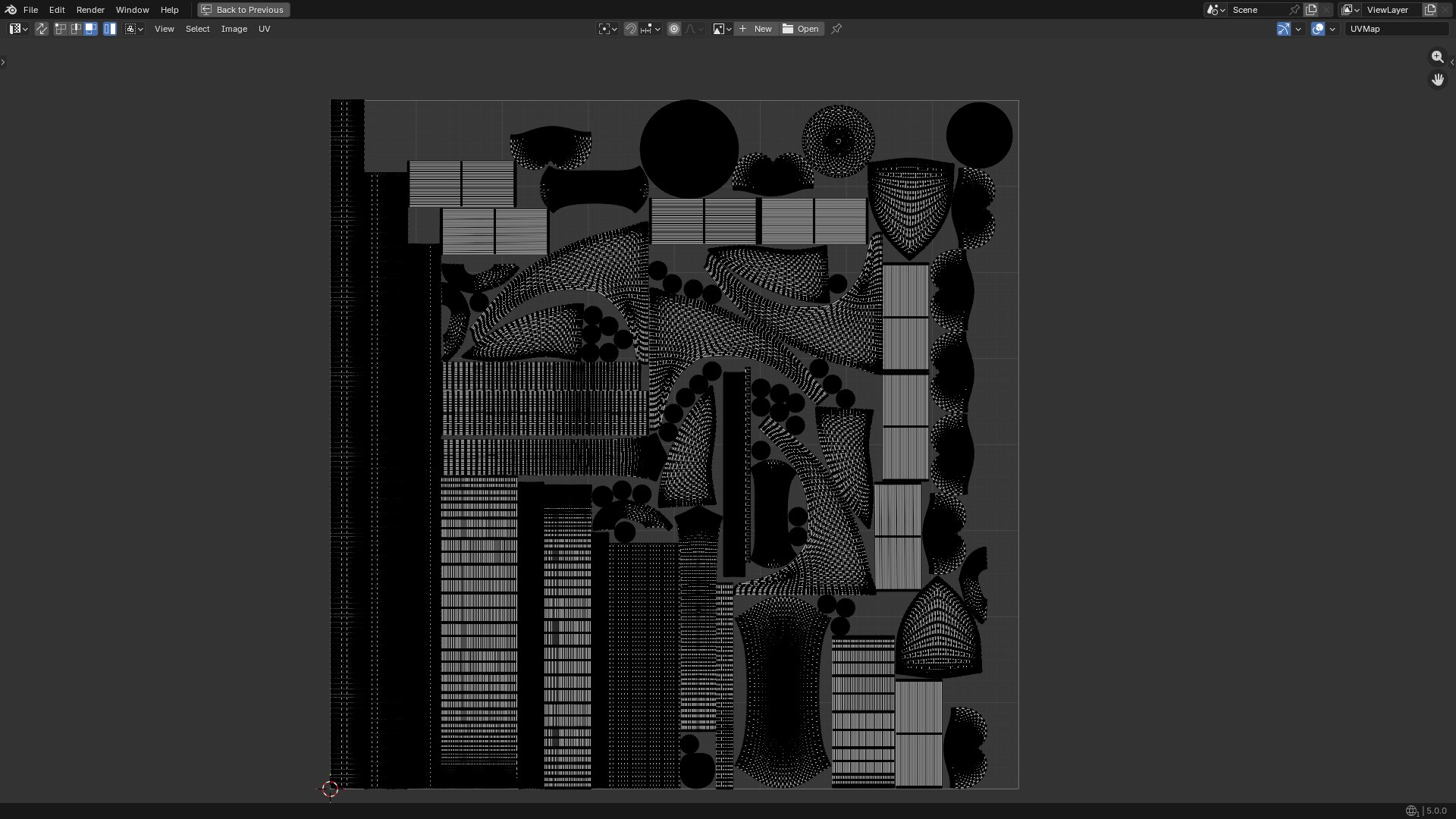The image size is (1456, 819).
Task: Click the Blender logo icon
Action: 11,10
